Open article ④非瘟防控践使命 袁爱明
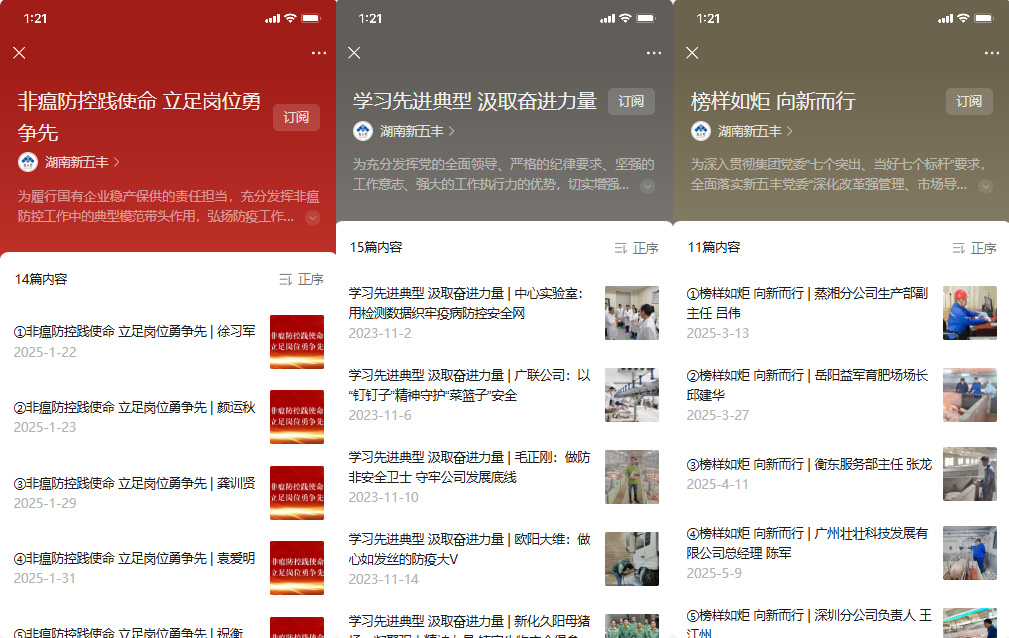The height and width of the screenshot is (638, 1009). click(x=134, y=558)
